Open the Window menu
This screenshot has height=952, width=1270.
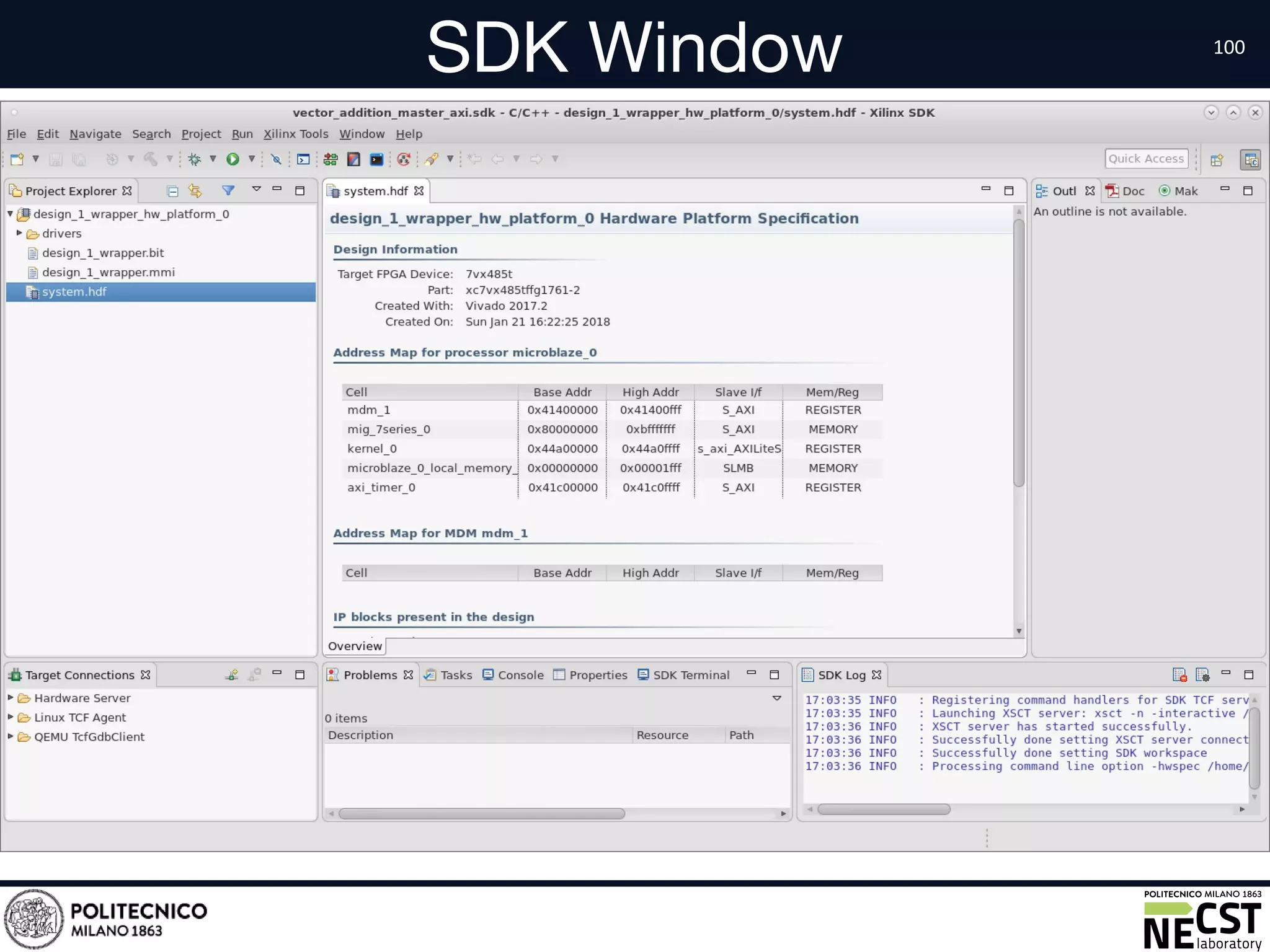tap(362, 134)
